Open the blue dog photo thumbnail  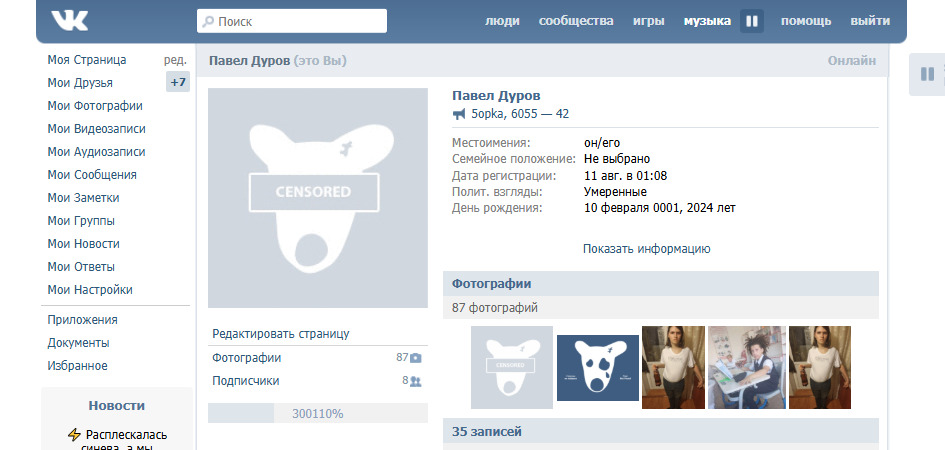pos(598,367)
